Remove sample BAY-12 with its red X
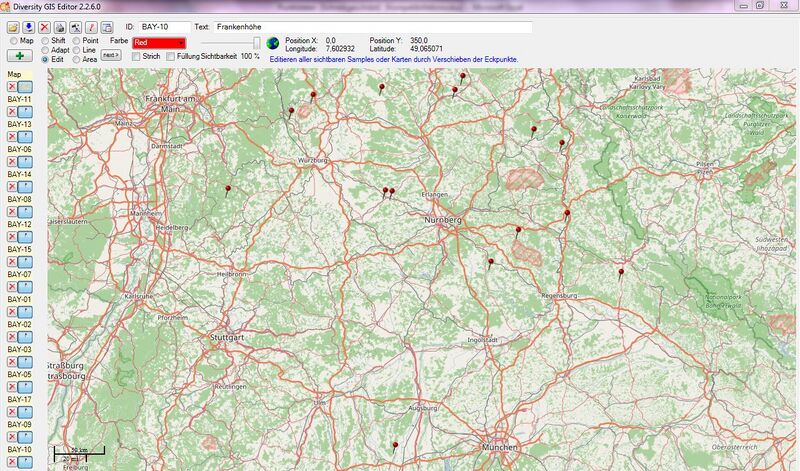This screenshot has width=800, height=471. 12,237
